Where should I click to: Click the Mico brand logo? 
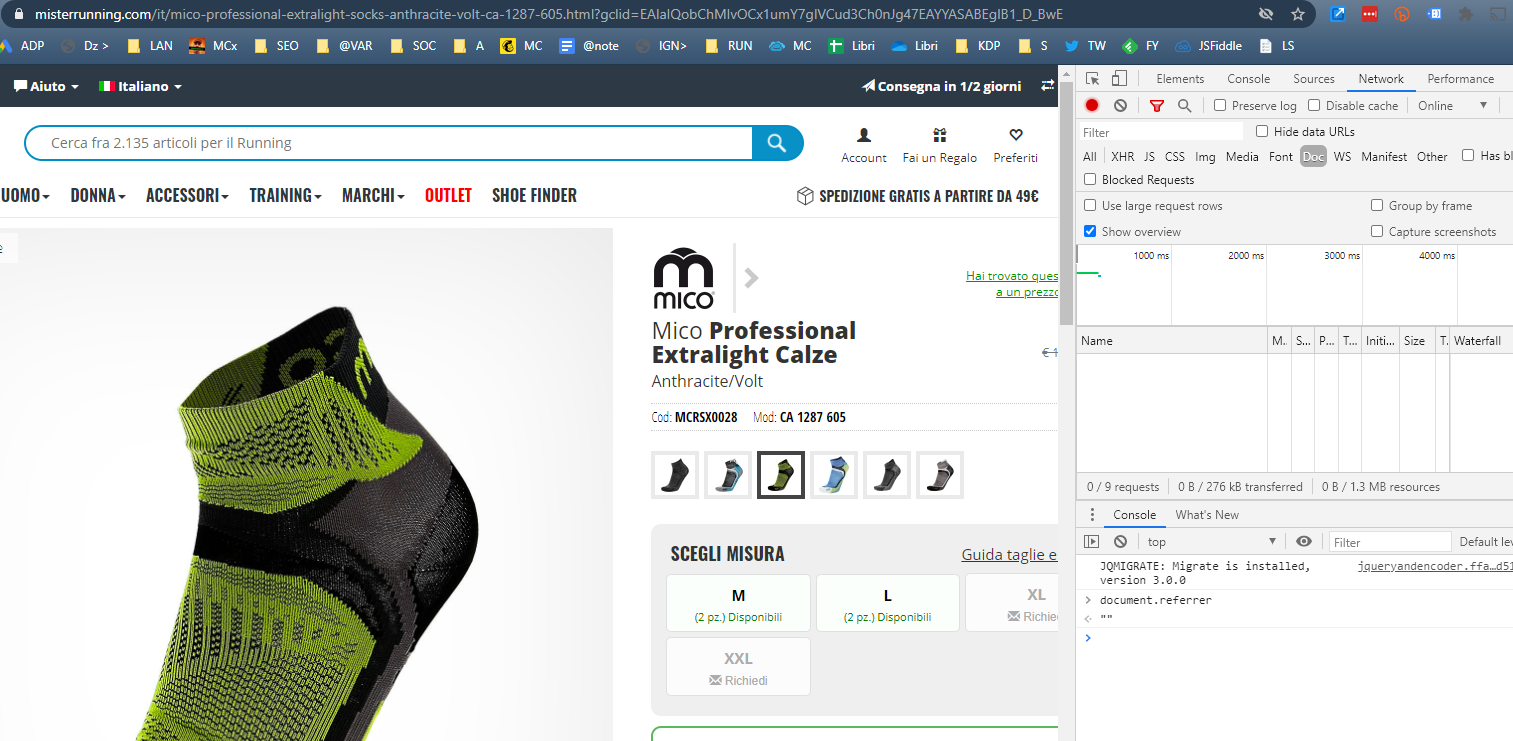click(683, 278)
